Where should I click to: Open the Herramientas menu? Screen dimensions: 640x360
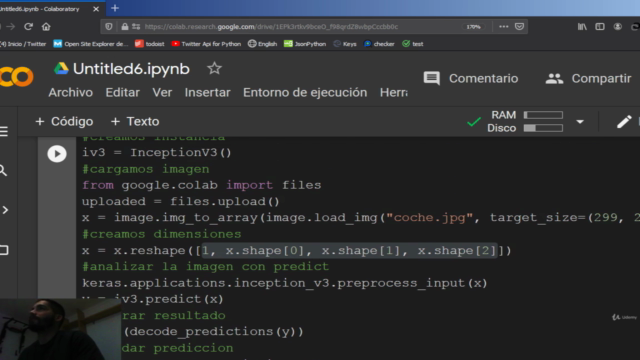393,93
